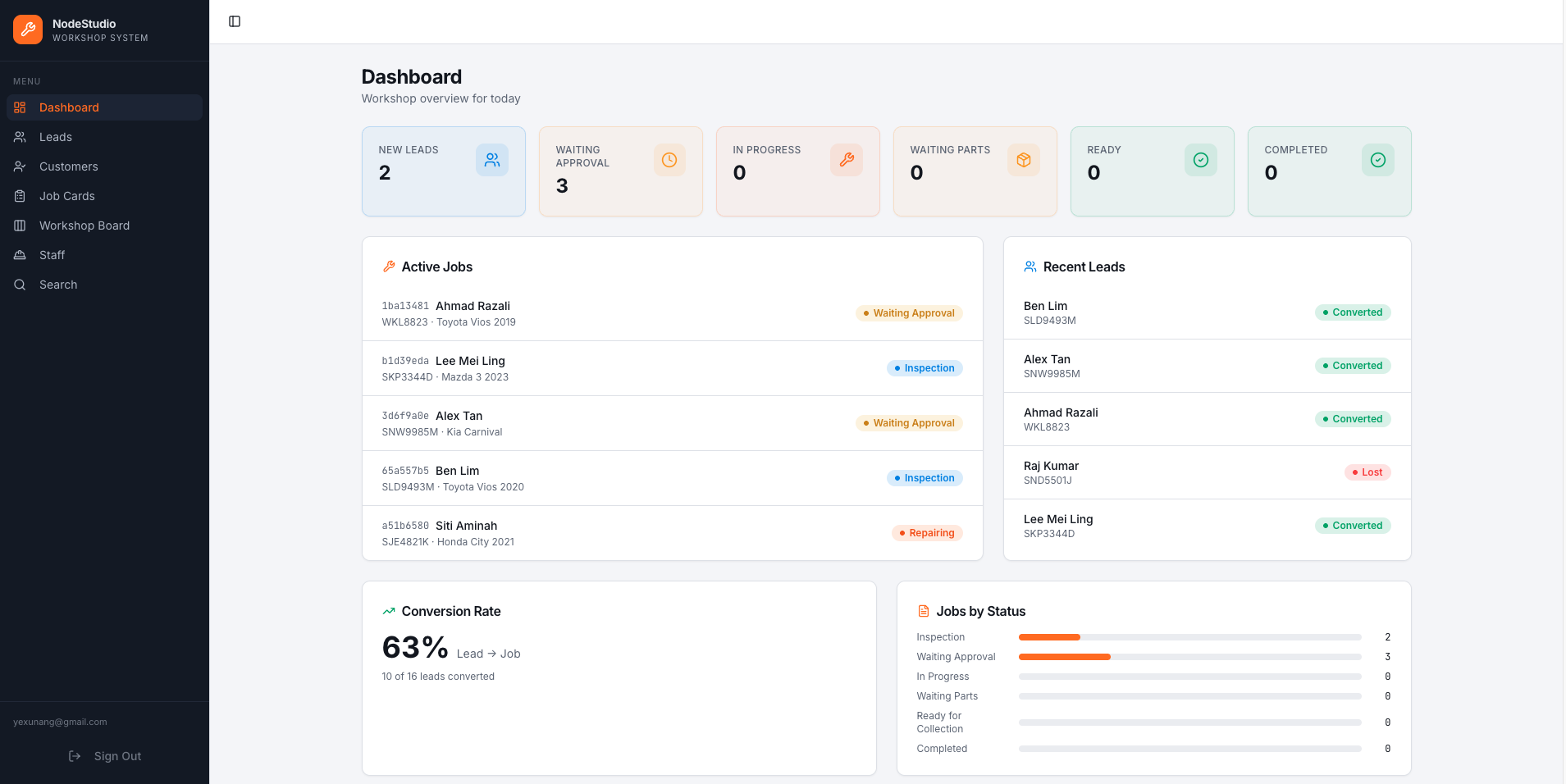Click the Jobs by Status document icon
This screenshot has width=1566, height=784.
924,611
